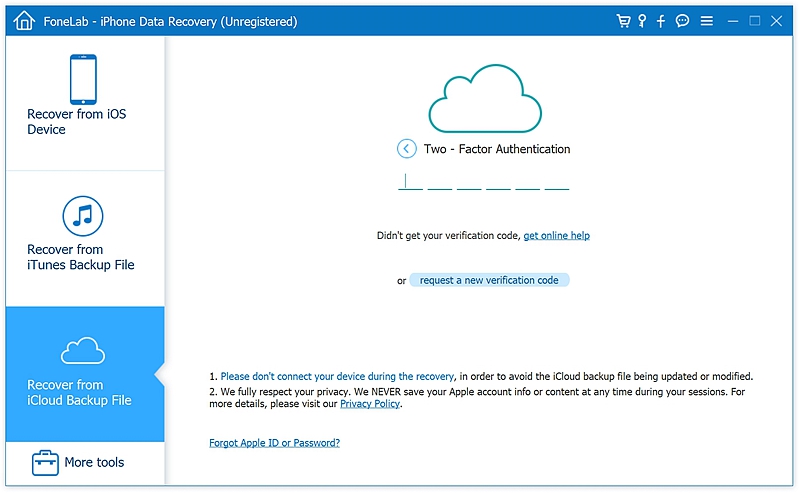The height and width of the screenshot is (493, 800).
Task: Click the phone icon for iOS Device
Action: pos(83,79)
